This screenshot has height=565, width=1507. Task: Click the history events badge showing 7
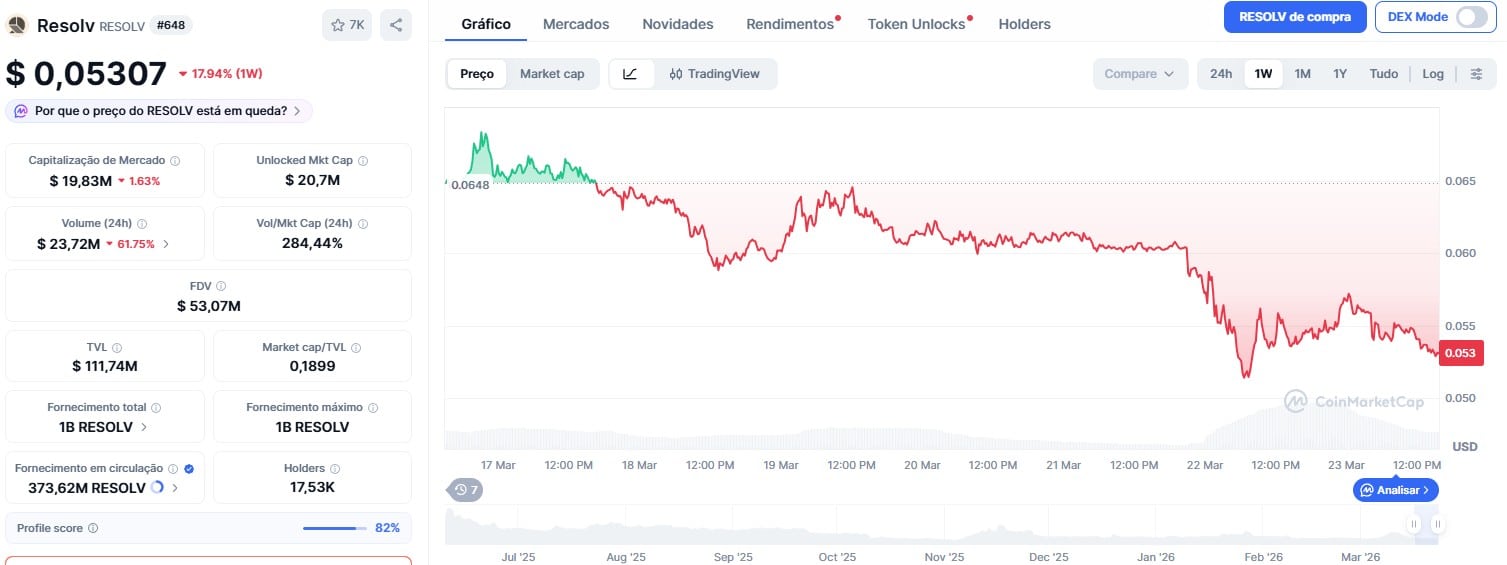tap(465, 490)
